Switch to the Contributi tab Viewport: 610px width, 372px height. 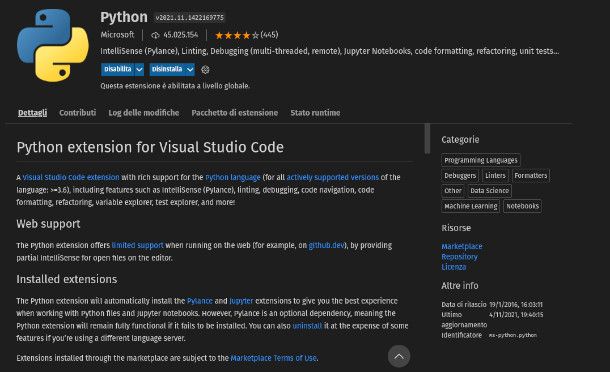(77, 113)
